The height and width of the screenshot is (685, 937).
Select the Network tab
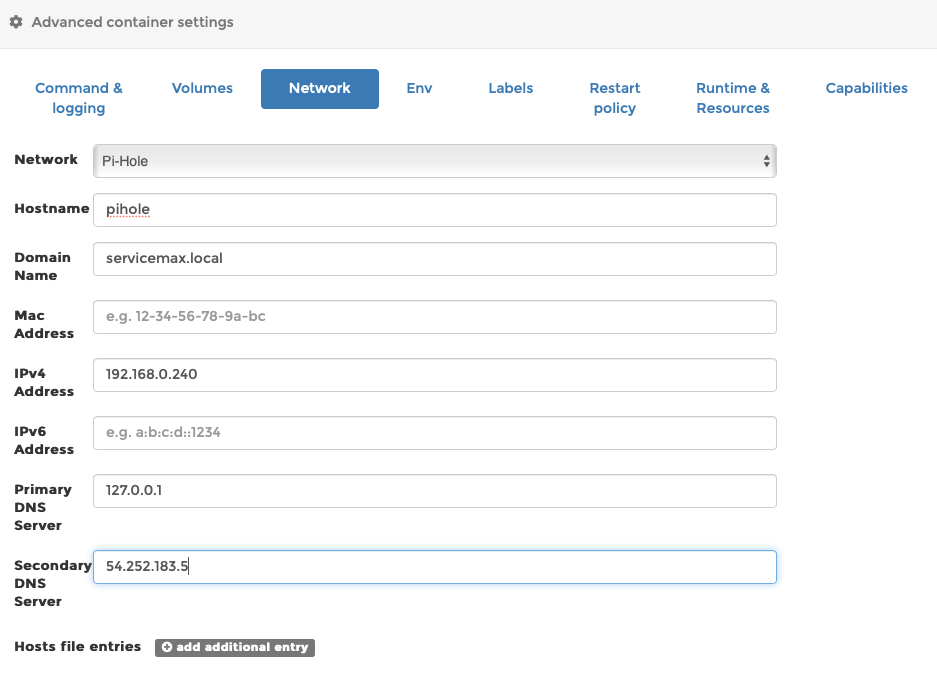tap(320, 88)
